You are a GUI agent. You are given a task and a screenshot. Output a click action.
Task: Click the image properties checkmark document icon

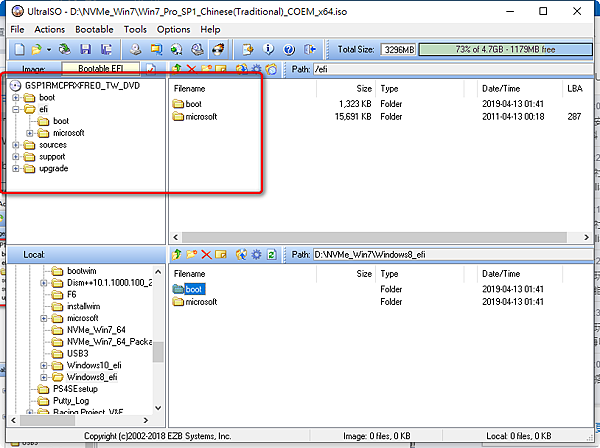point(151,69)
